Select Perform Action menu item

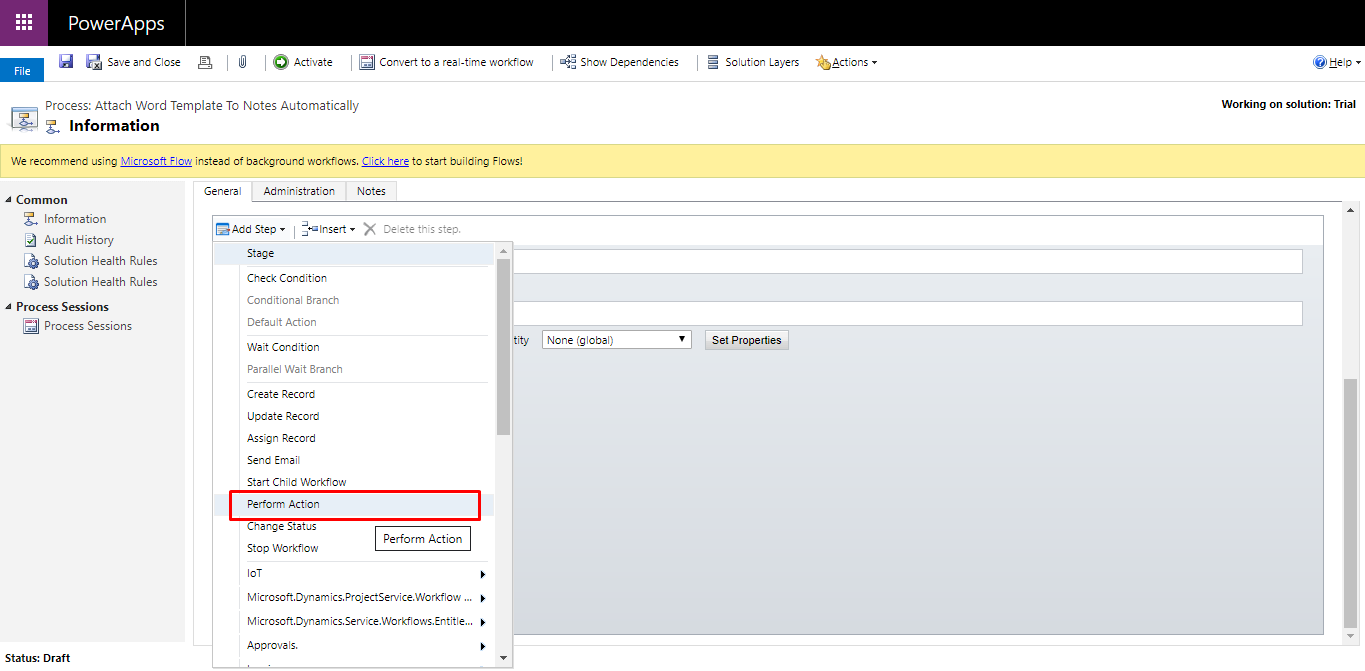[354, 504]
